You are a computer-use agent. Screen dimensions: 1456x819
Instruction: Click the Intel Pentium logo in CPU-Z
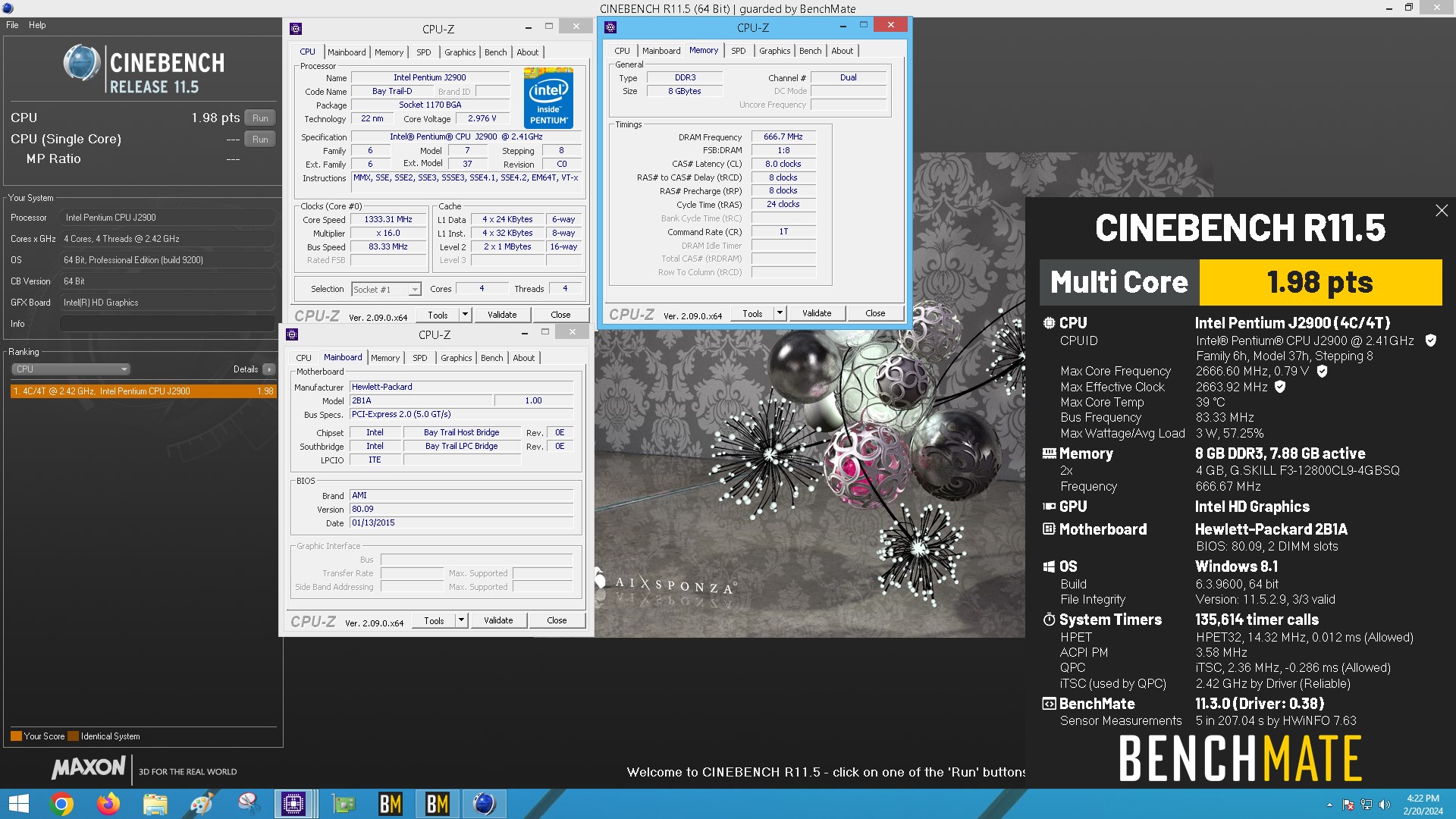tap(548, 98)
